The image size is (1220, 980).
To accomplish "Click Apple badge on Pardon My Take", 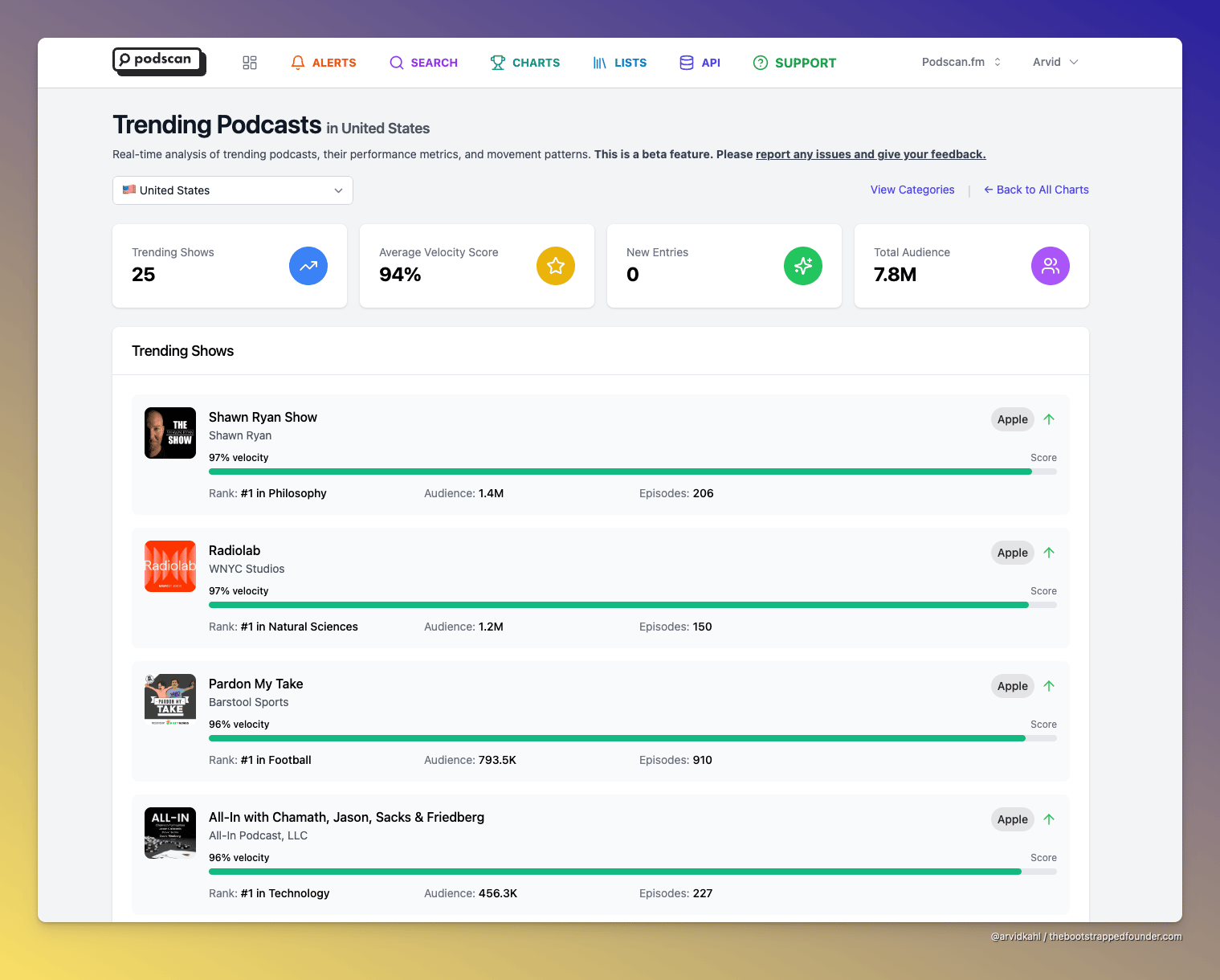I will pos(1013,686).
